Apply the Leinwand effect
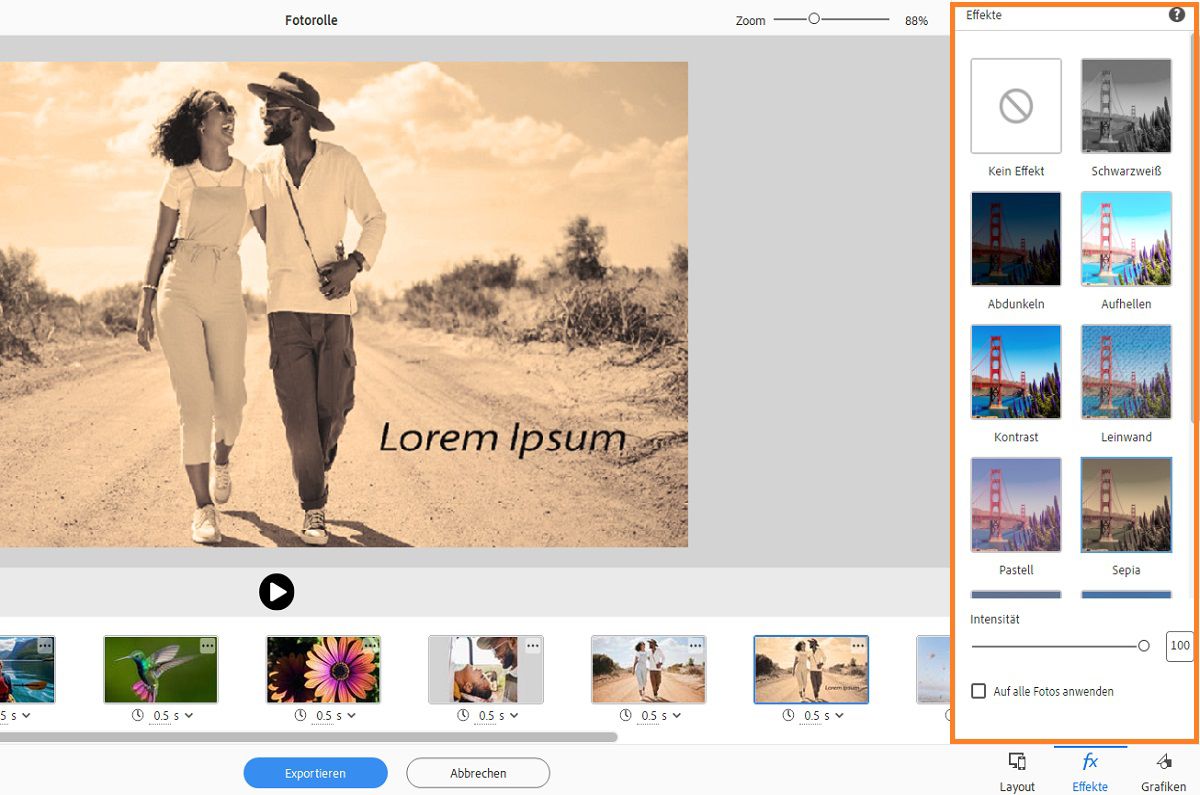This screenshot has height=795, width=1200. pos(1126,372)
